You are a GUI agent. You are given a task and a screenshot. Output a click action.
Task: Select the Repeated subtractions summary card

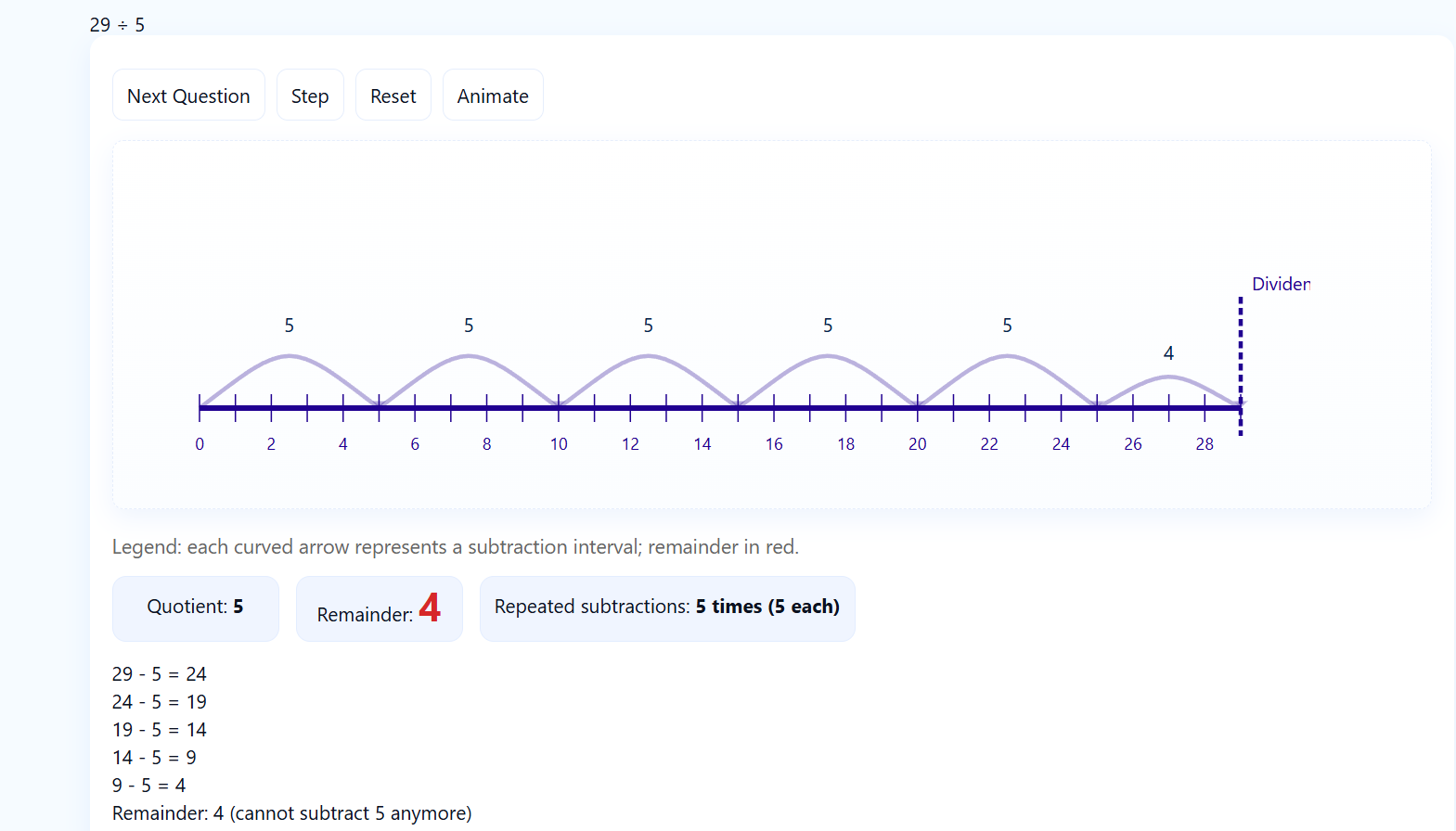point(666,607)
